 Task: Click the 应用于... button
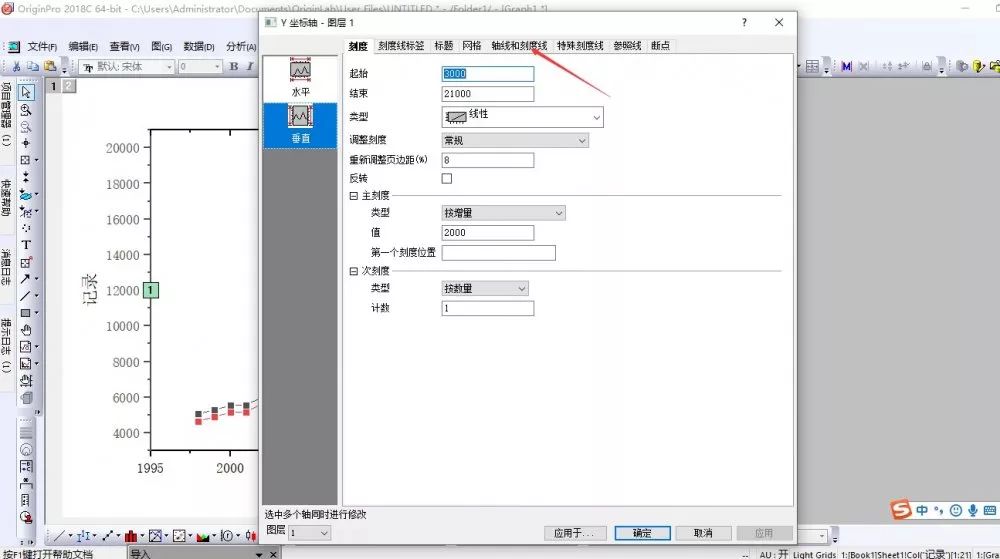click(573, 533)
